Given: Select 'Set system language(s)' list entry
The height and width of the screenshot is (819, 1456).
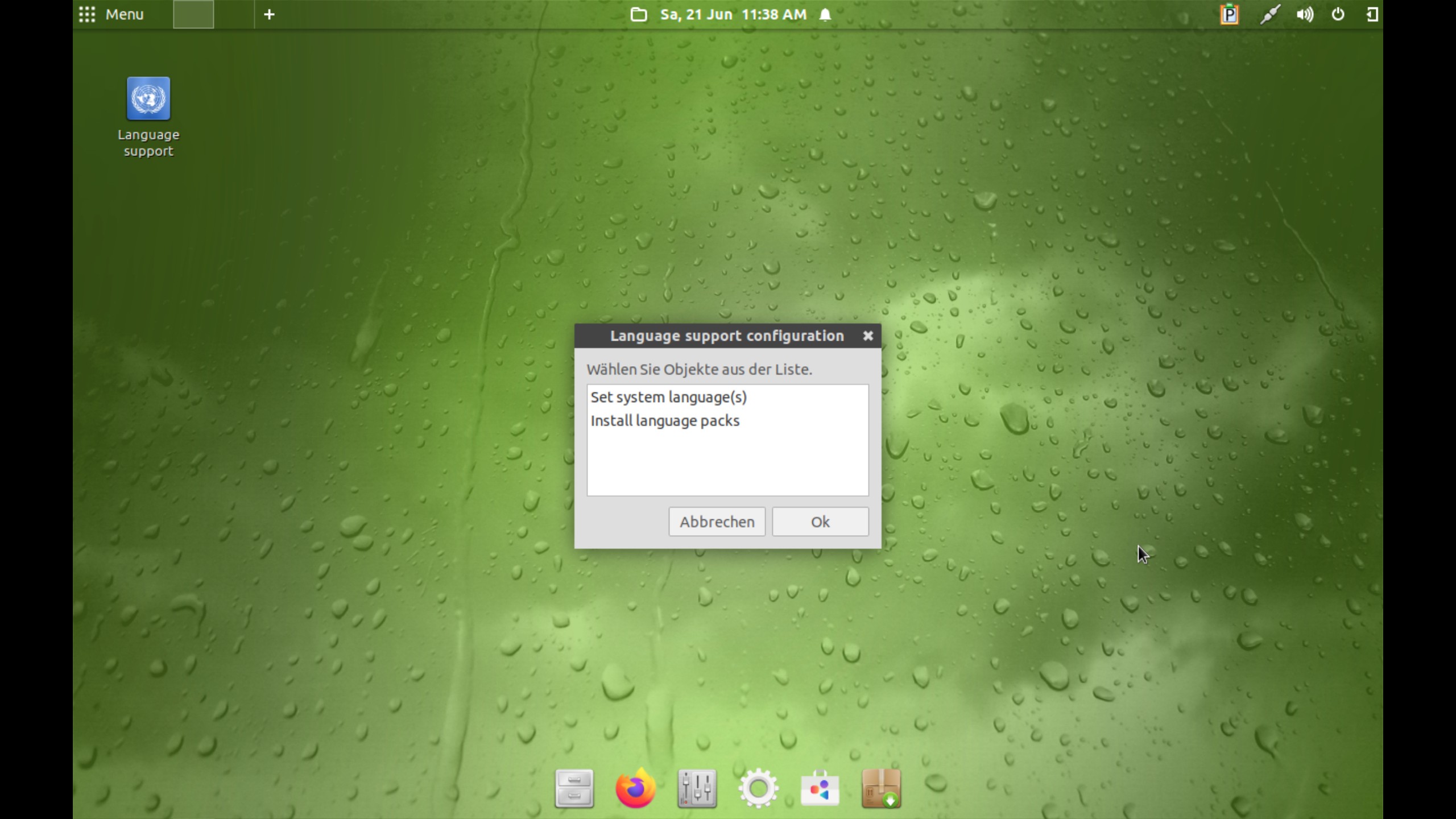Looking at the screenshot, I should pyautogui.click(x=727, y=397).
